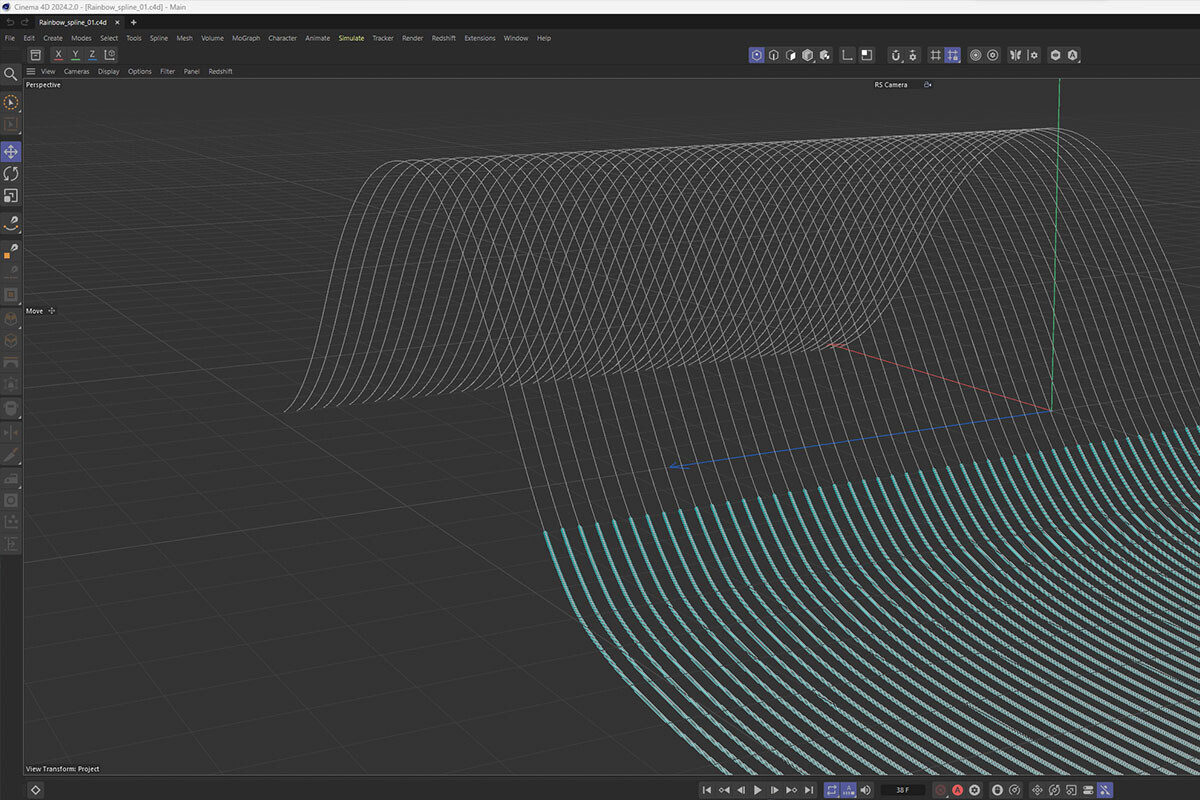Add a new project tab with plus
The image size is (1200, 800).
[133, 22]
